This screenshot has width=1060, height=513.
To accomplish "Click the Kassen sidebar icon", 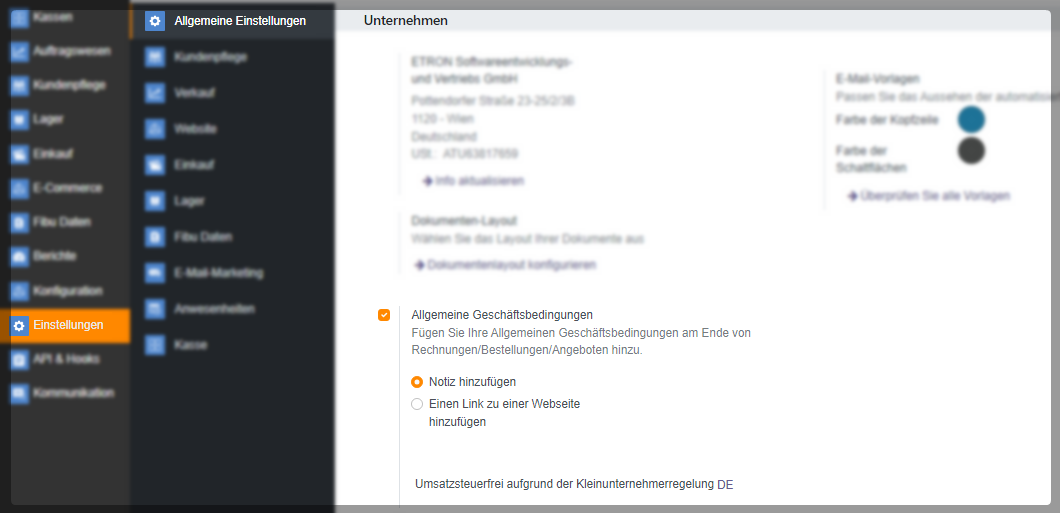I will [x=19, y=17].
